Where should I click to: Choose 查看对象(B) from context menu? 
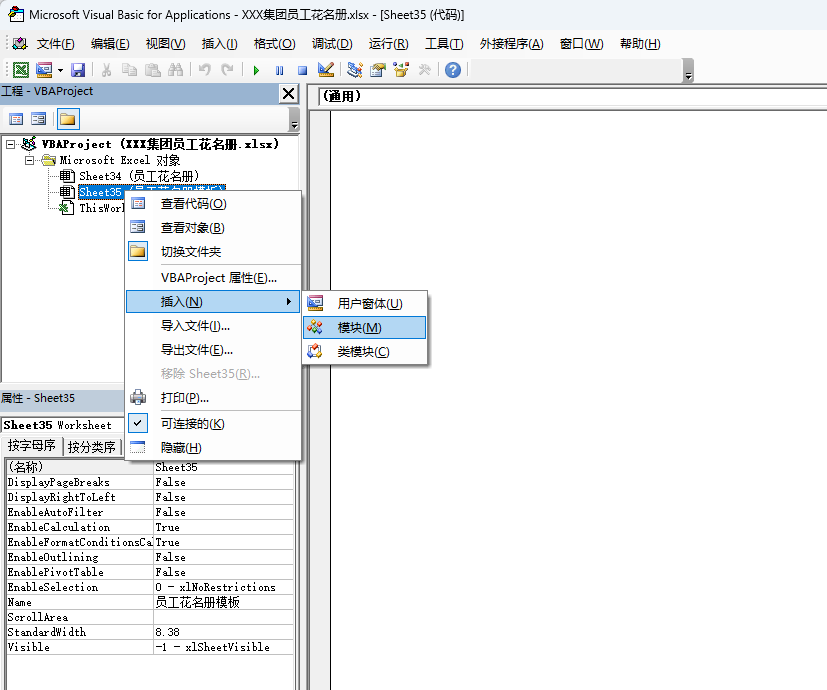click(x=214, y=228)
